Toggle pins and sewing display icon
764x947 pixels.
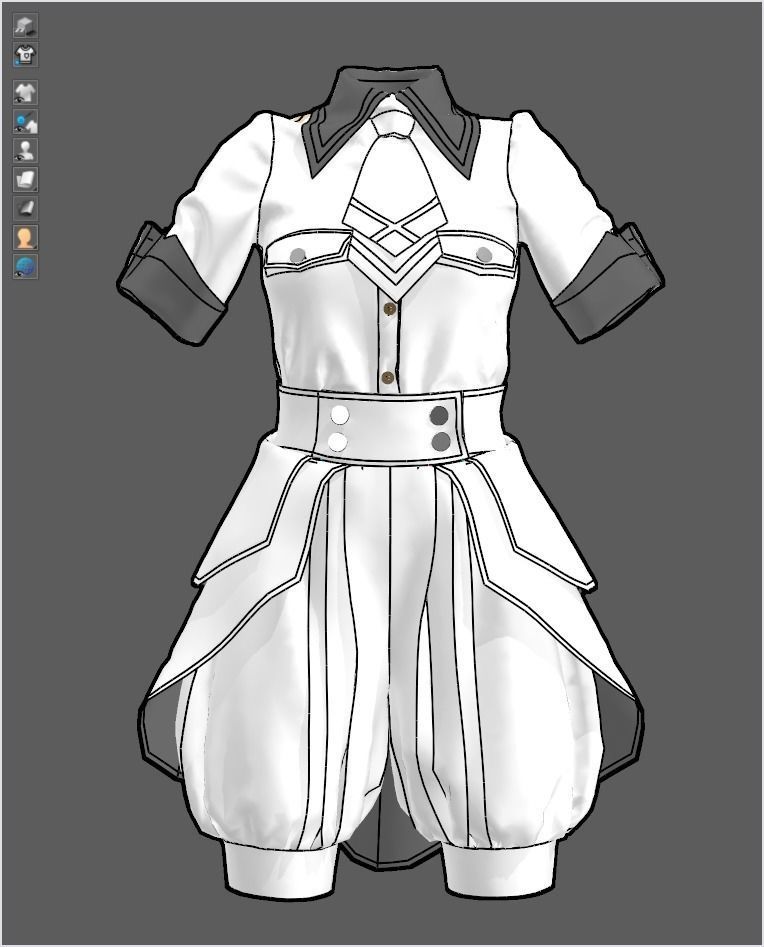tap(25, 122)
